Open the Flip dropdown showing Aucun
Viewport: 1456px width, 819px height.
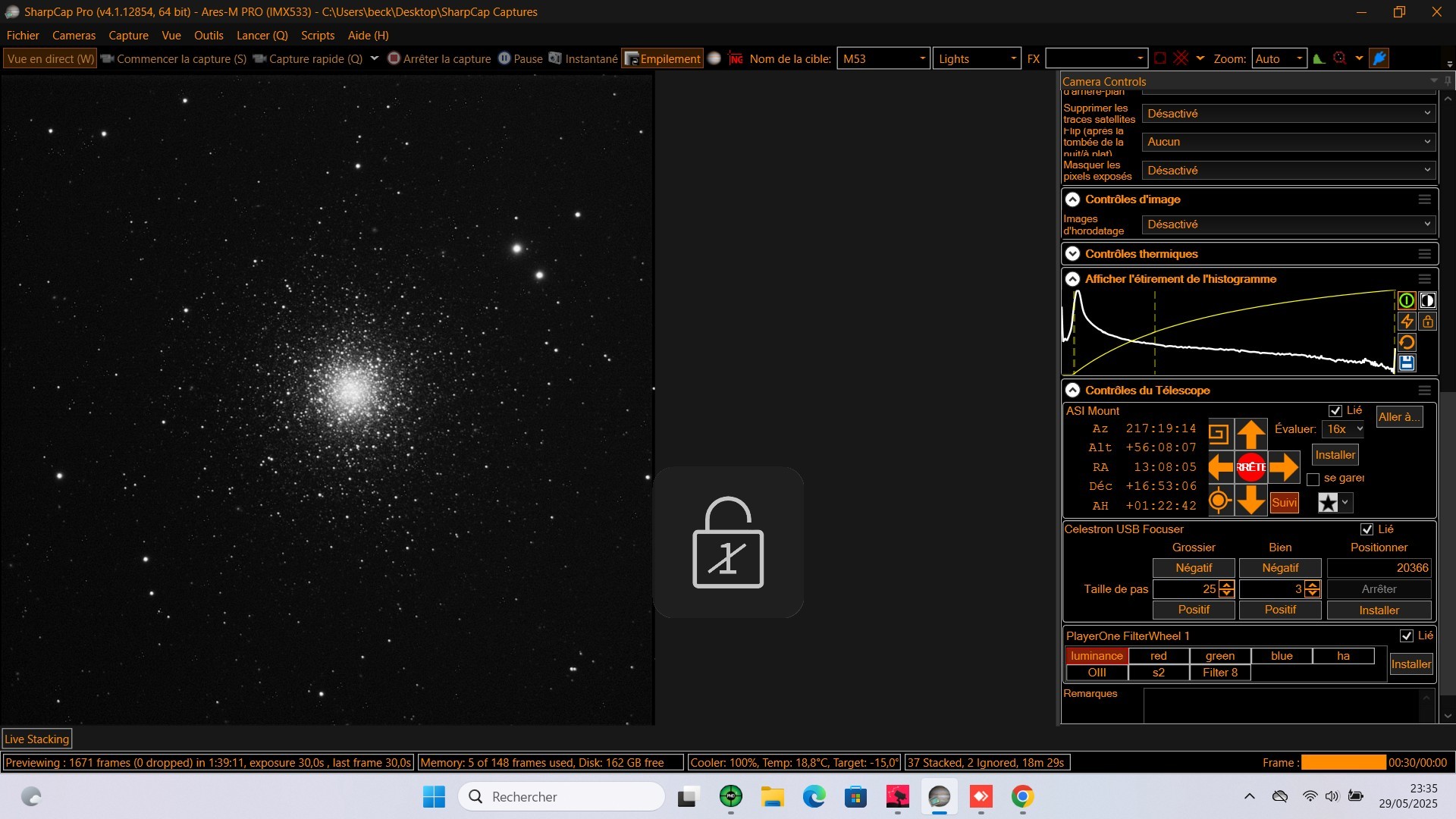coord(1288,142)
